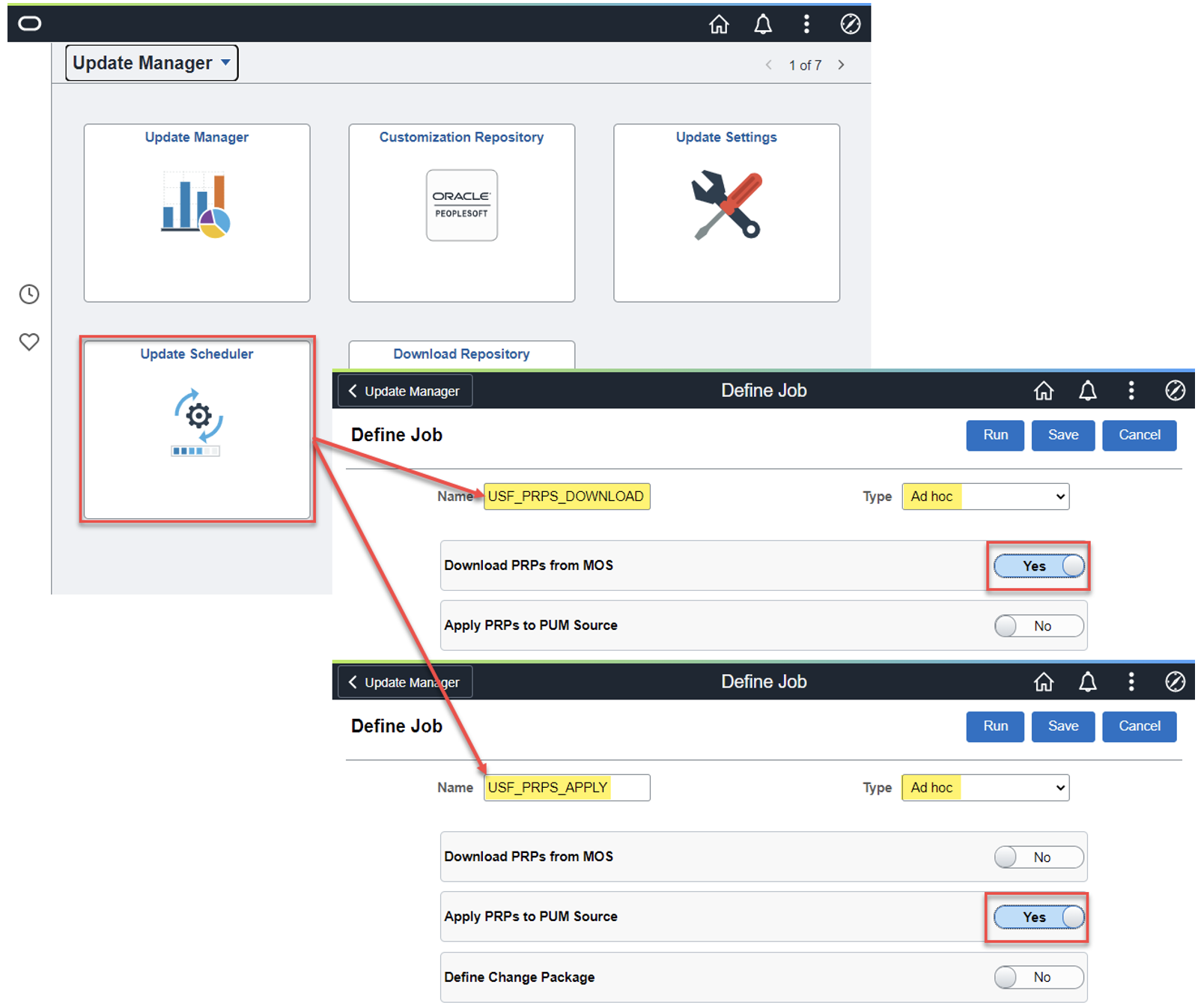Screen dimensions: 1198x1008
Task: Click Run for the USF_PRPS_APPLY job
Action: coord(995,726)
